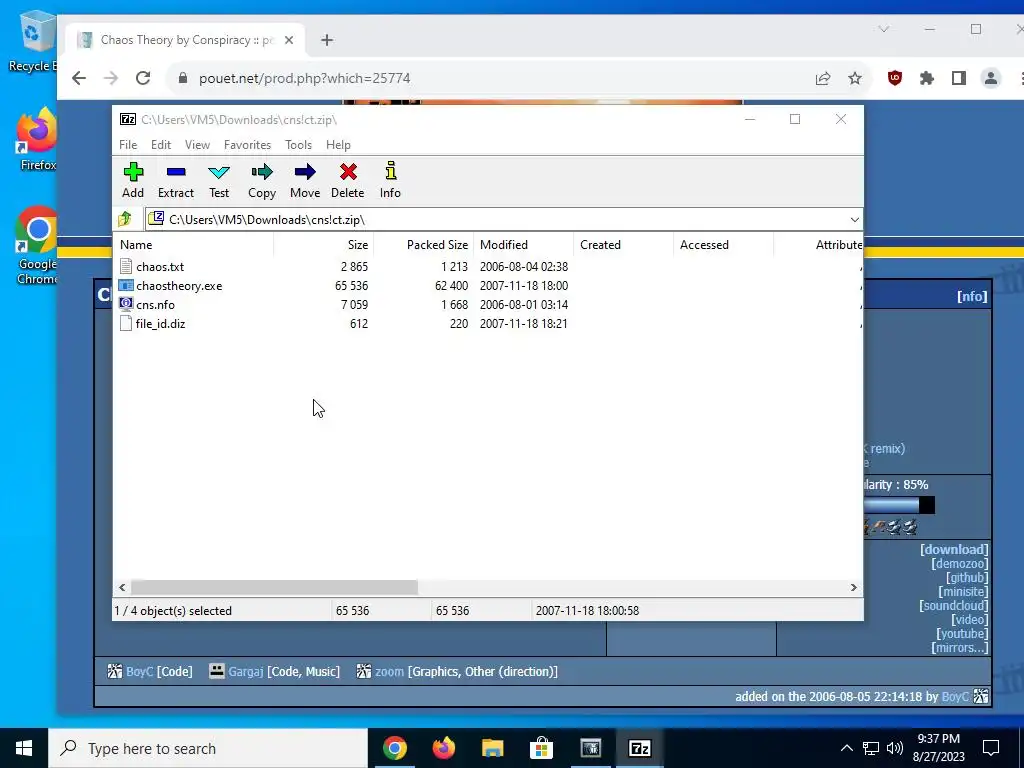The image size is (1024, 768).
Task: Click the [nfo] link on pouet page
Action: pyautogui.click(x=972, y=296)
